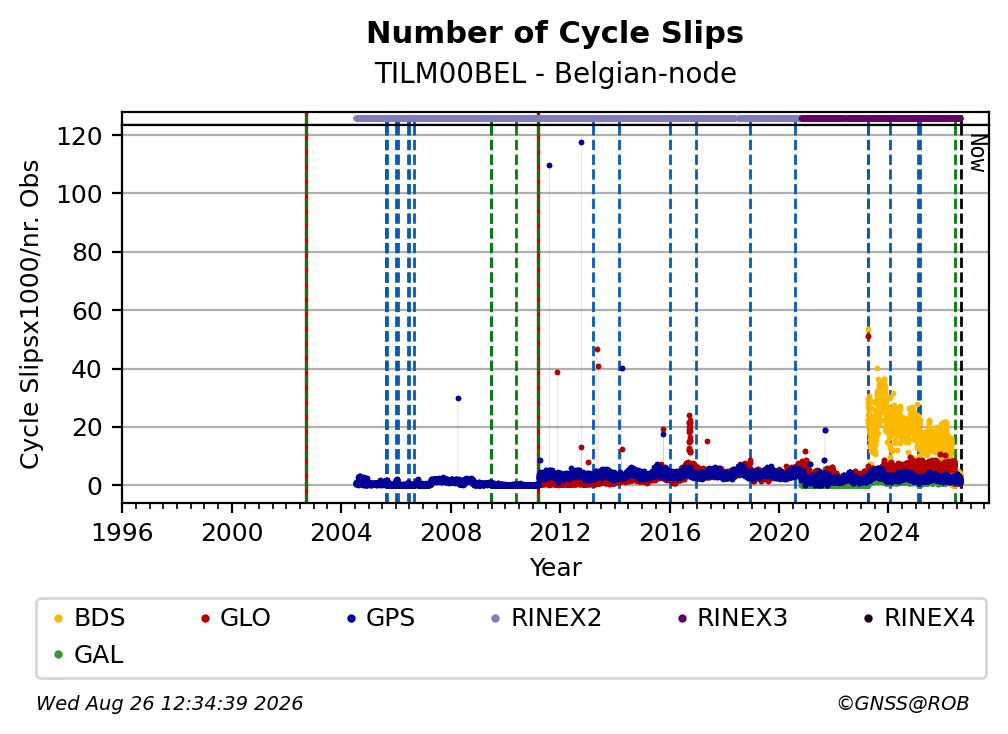Click the RINEX3 purple legend marker
The width and height of the screenshot is (1008, 734).
click(682, 618)
